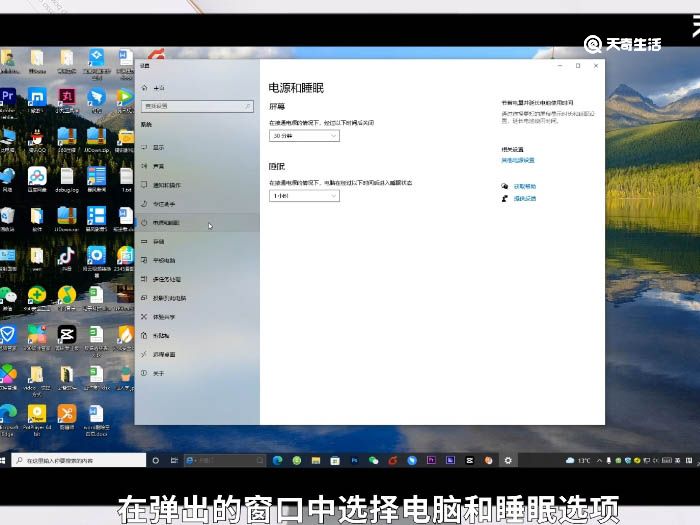Open the 获取帮助 link
The image size is (700, 525).
click(x=525, y=186)
